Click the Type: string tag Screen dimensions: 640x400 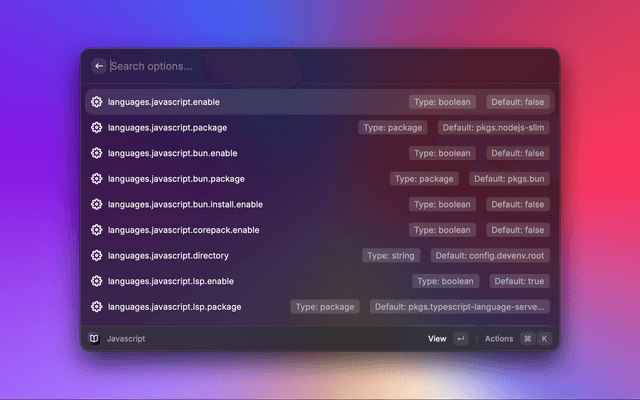tap(391, 256)
